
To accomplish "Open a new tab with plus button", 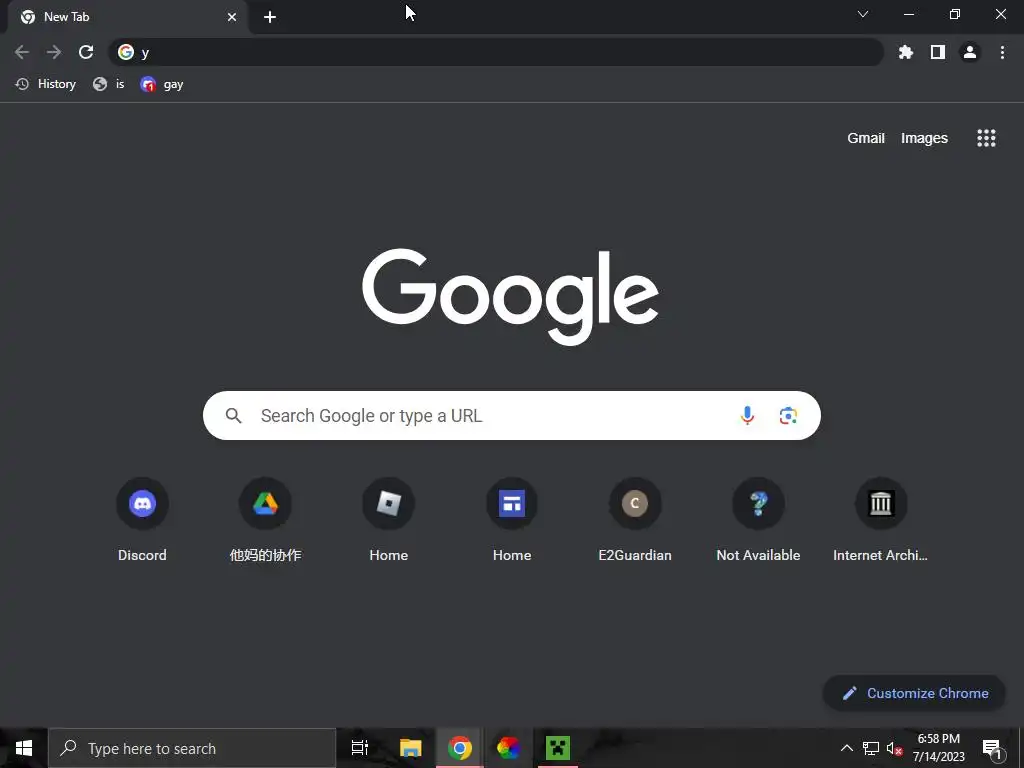I will pos(270,17).
